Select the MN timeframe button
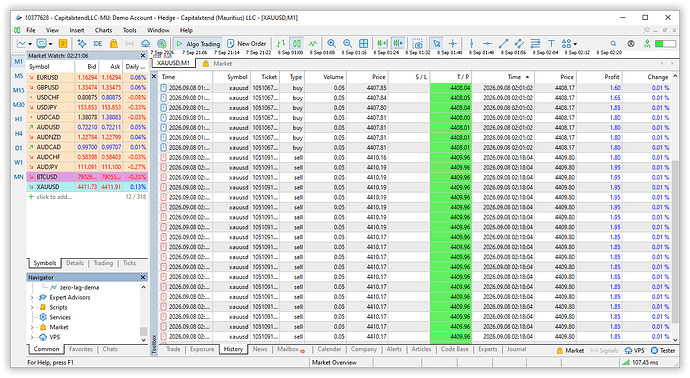690x378 pixels. pos(18,176)
